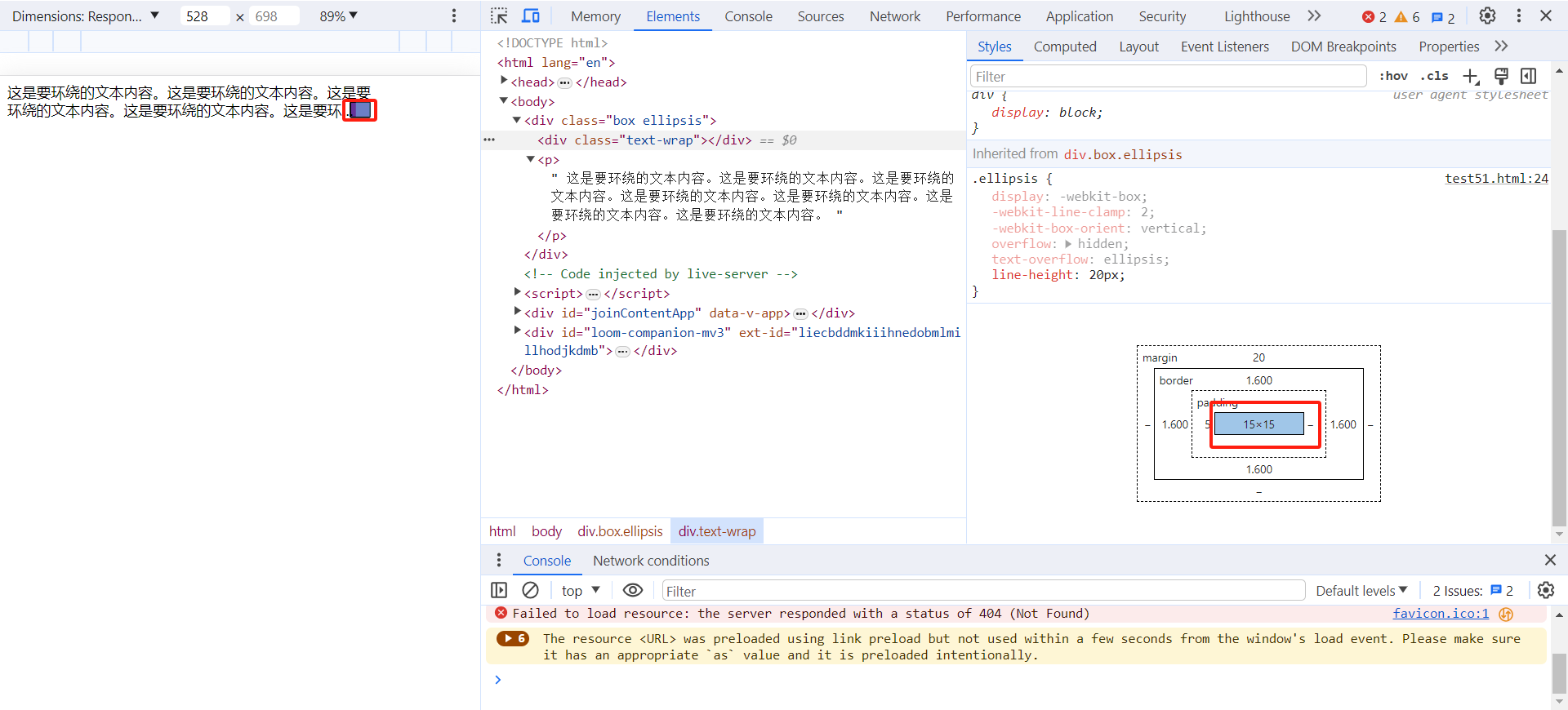Click the blue issues count badge
Screen dimensions: 1568x710
coord(1443,17)
